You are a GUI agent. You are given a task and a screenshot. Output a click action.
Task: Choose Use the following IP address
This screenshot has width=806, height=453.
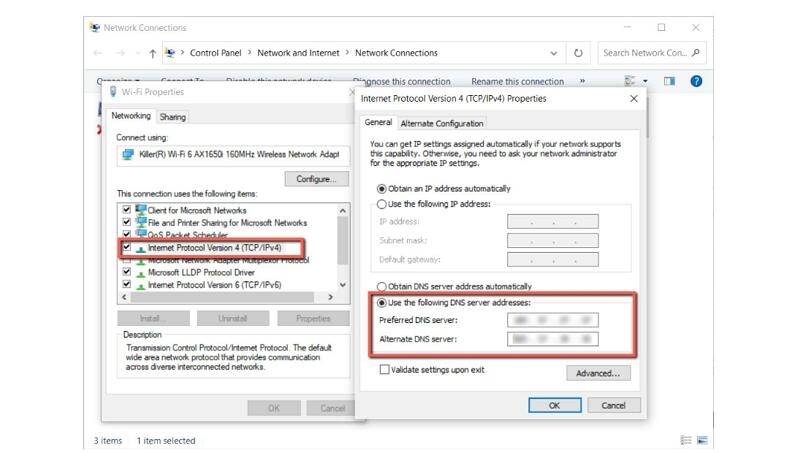click(381, 203)
